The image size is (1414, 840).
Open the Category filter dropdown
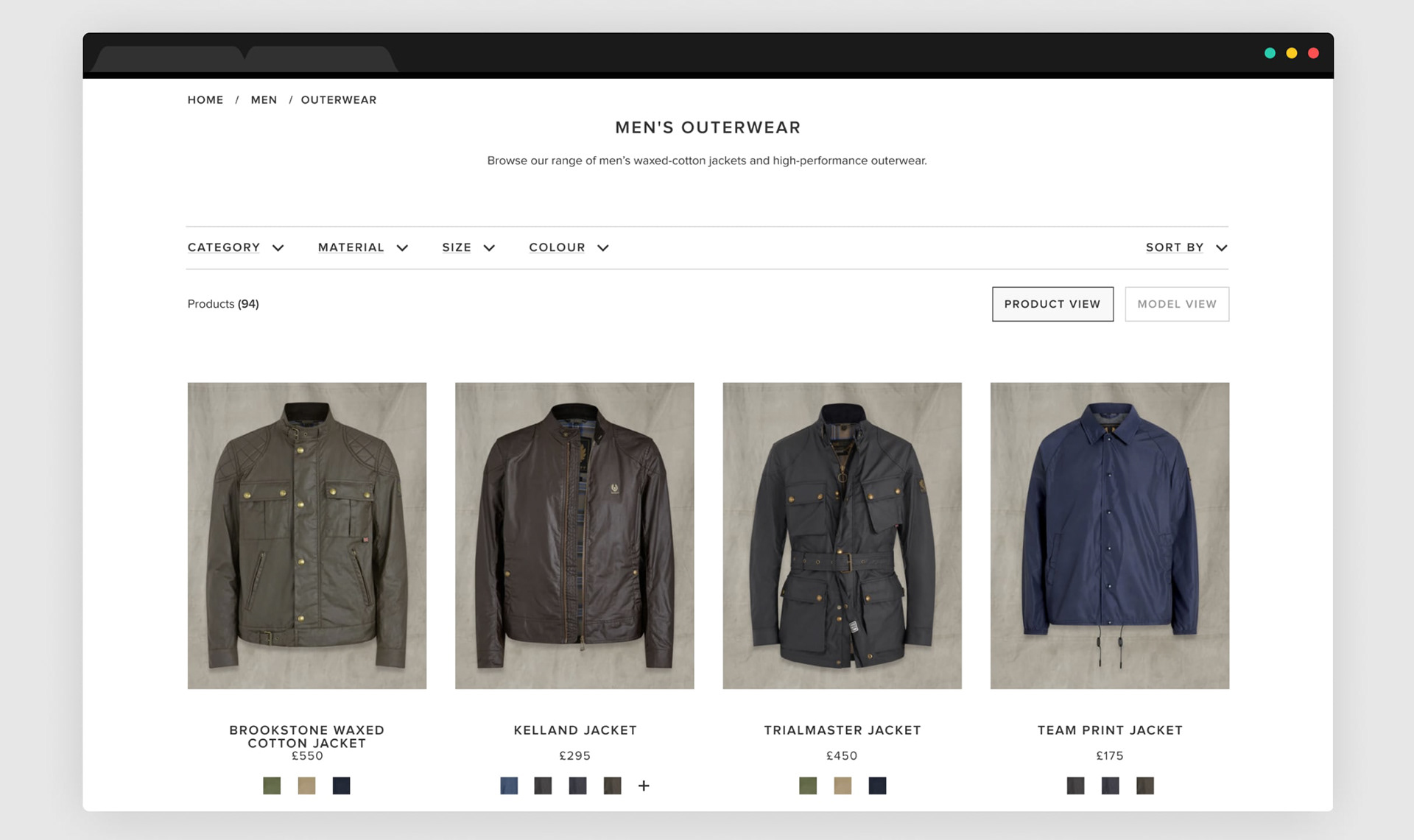236,247
